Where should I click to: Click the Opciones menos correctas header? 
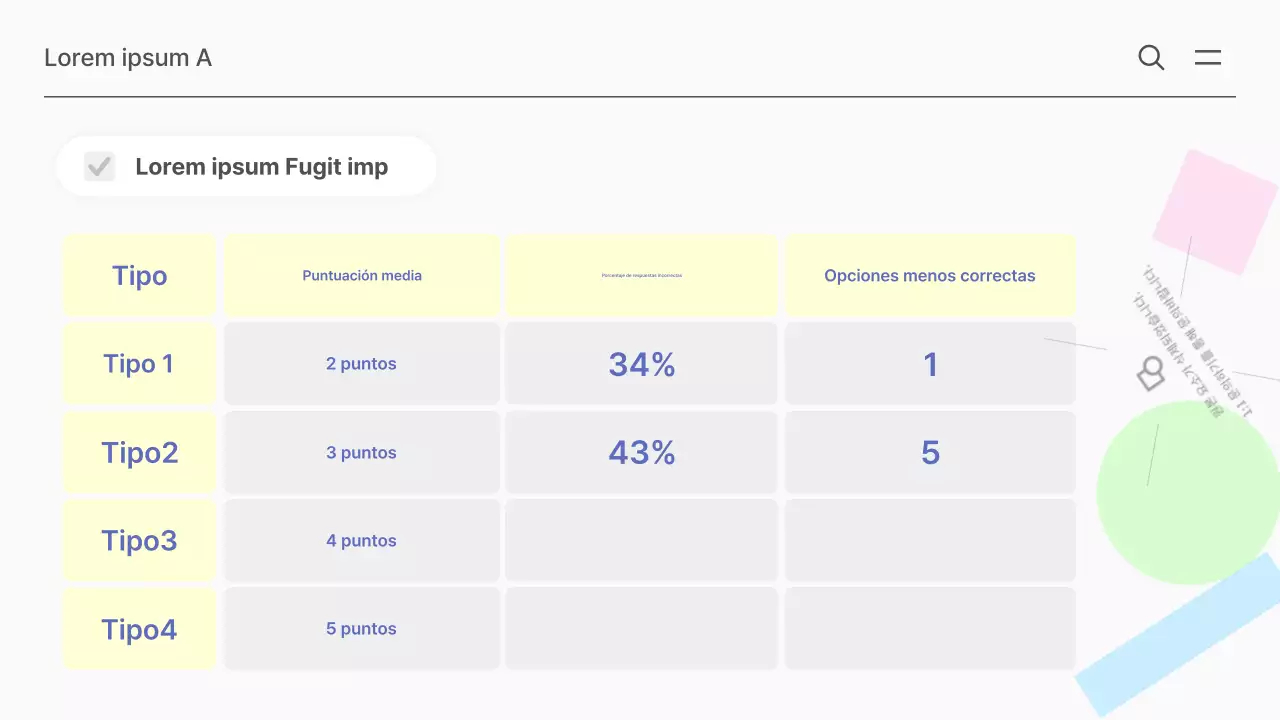pos(929,276)
